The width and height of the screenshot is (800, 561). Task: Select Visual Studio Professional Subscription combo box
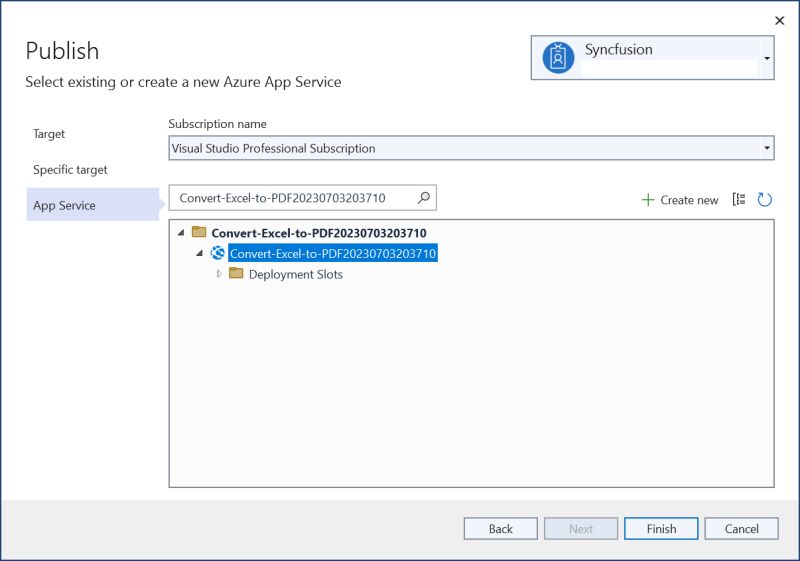(471, 148)
